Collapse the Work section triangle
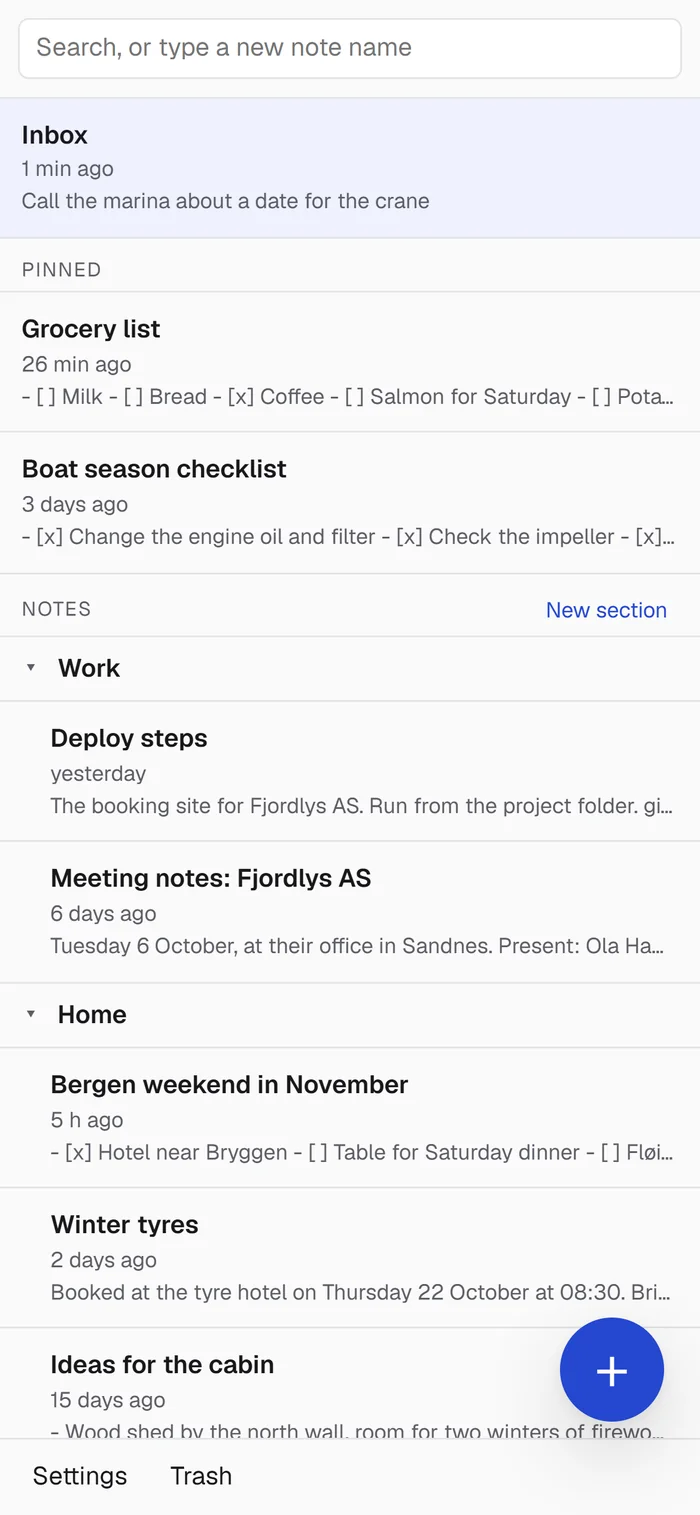This screenshot has height=1515, width=700. pyautogui.click(x=31, y=668)
